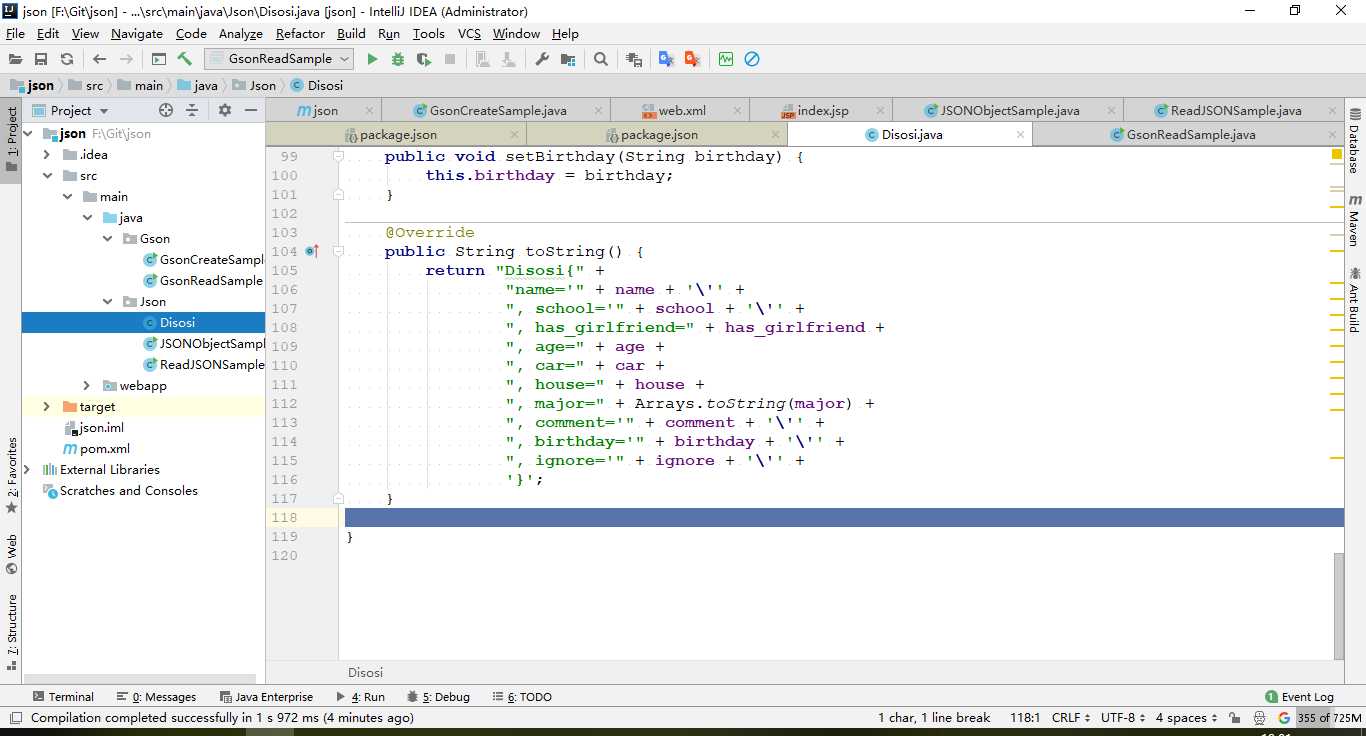Screen dimensions: 1366x736
Task: Switch to the GsonCreateSample.java tab
Action: coord(497,110)
